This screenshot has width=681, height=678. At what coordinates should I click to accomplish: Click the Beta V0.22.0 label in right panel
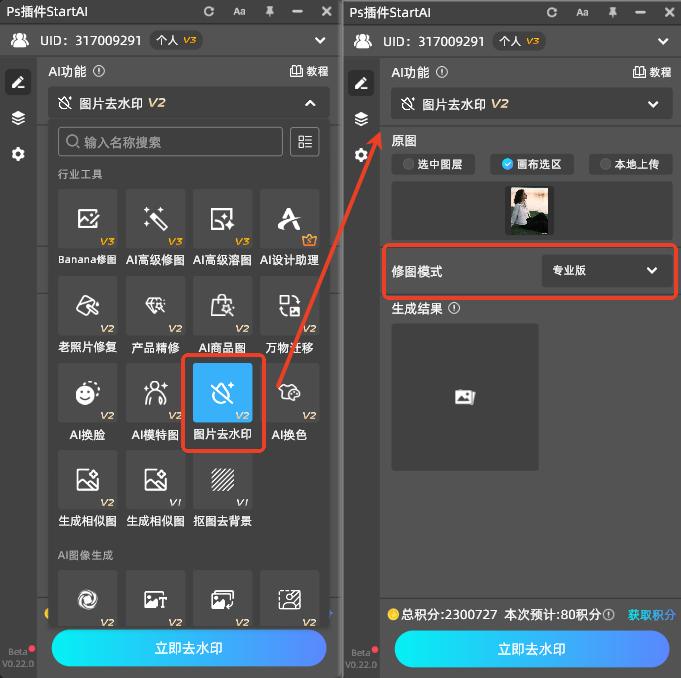361,658
